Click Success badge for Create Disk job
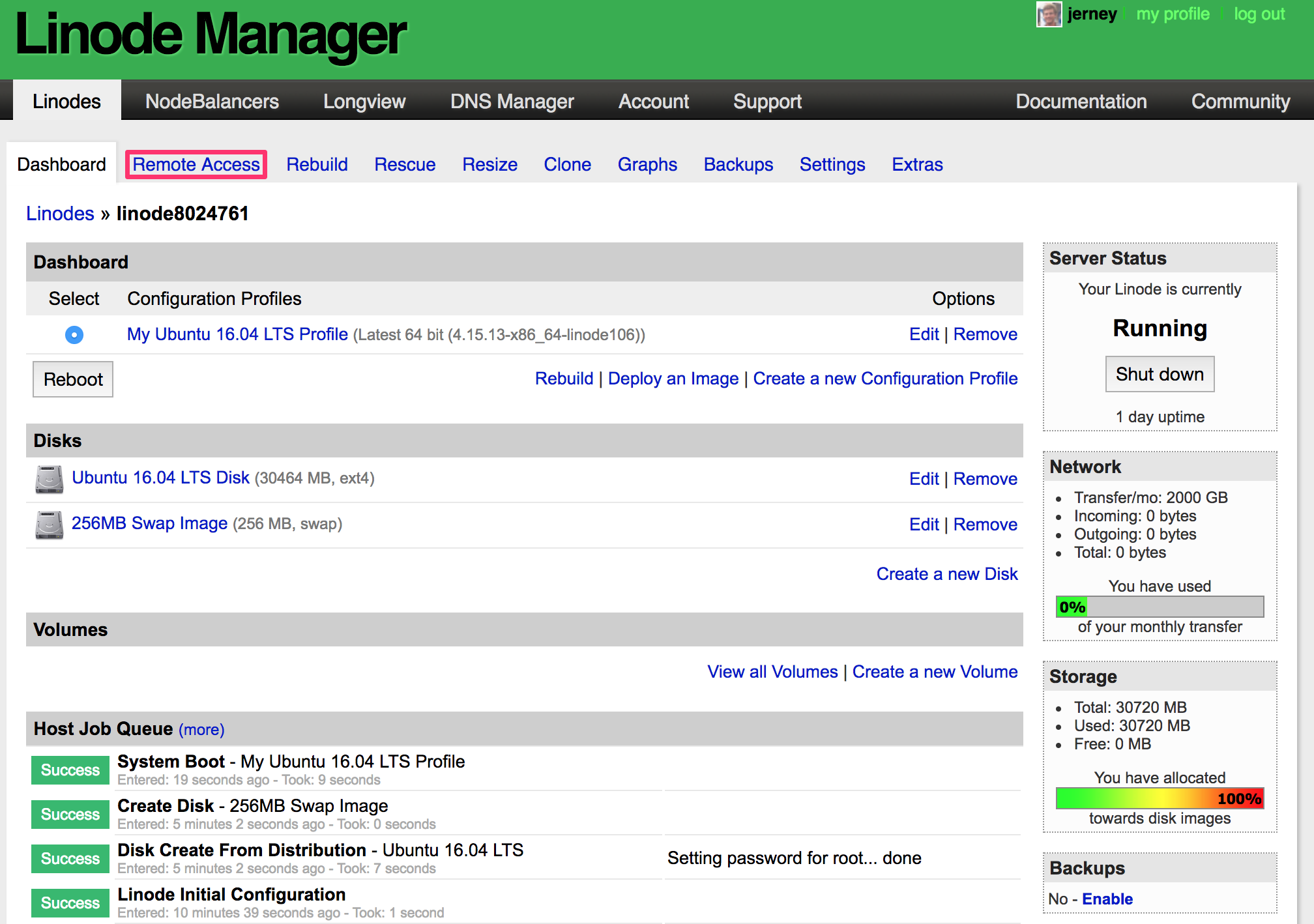The image size is (1314, 924). point(70,815)
